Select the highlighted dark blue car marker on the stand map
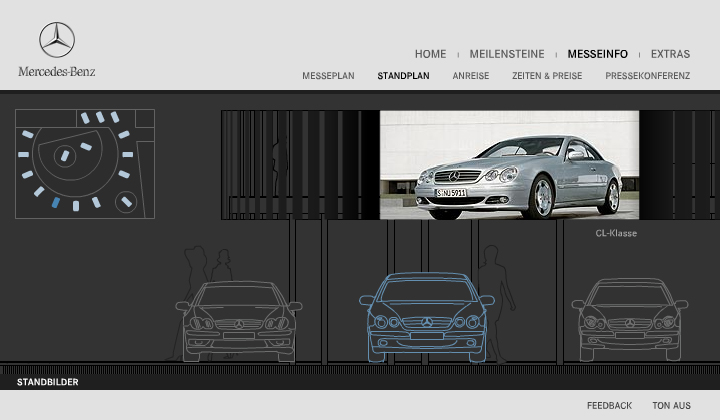This screenshot has height=420, width=720. click(x=56, y=202)
